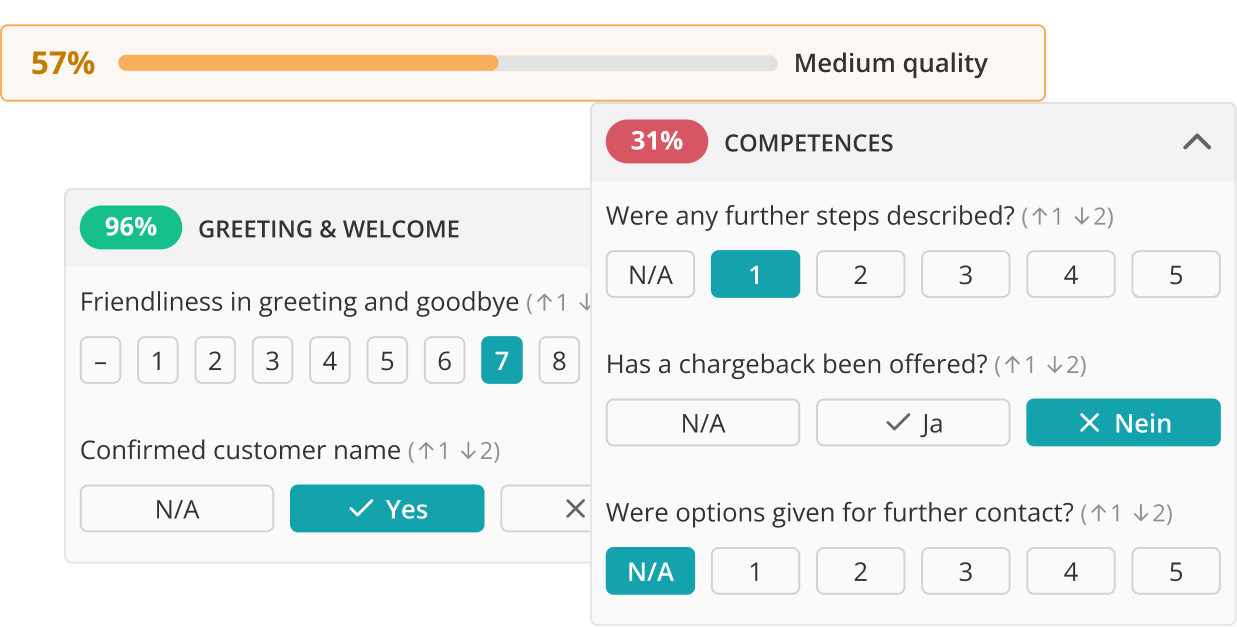Select 'Yes' for confirmed customer name

(387, 509)
